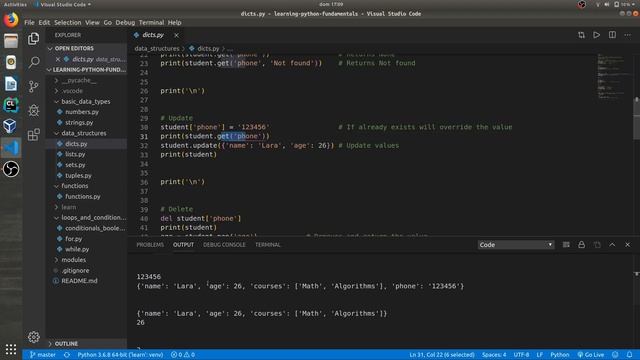Run the Python file with play icon

[596, 35]
